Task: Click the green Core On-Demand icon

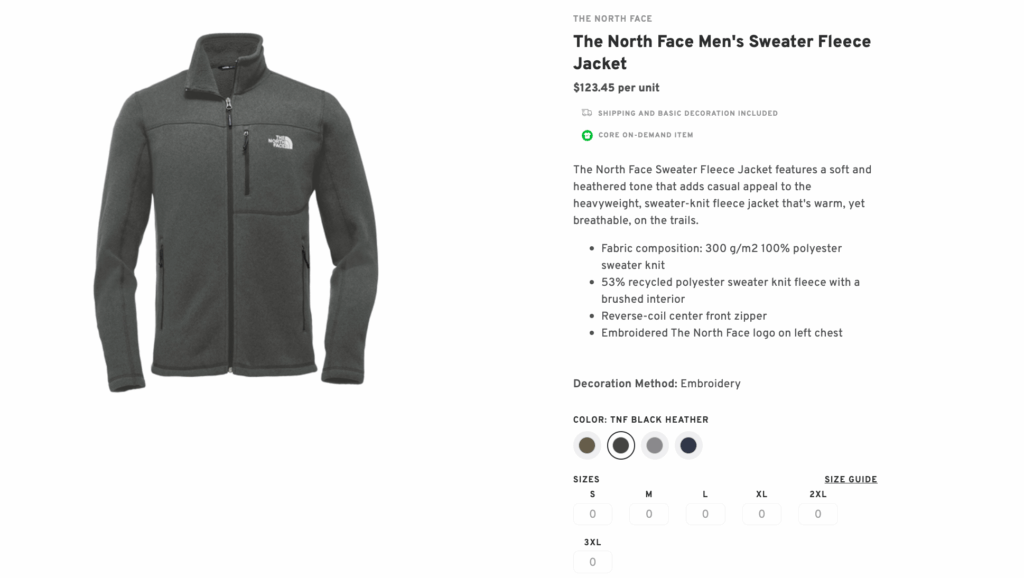Action: (582, 135)
